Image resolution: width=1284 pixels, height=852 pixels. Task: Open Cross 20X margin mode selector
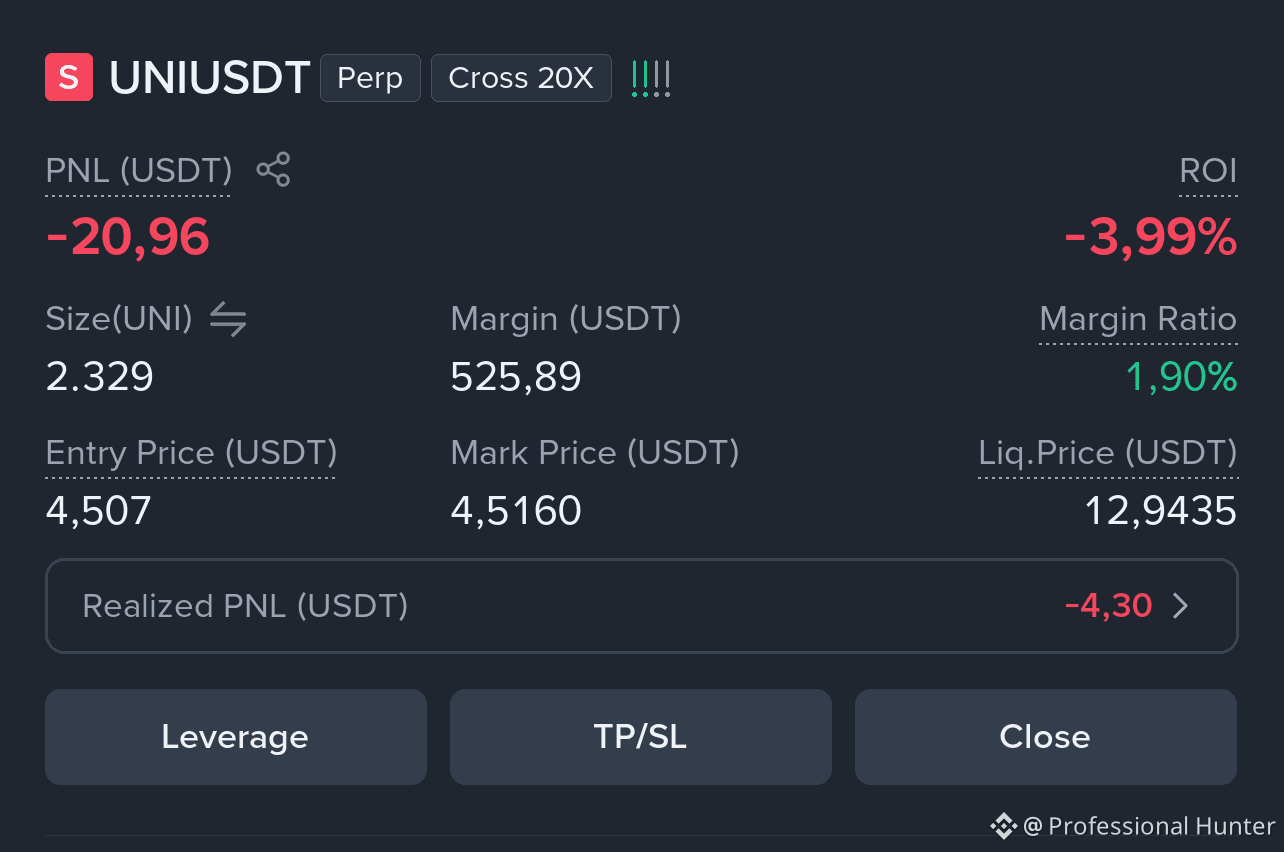pos(521,78)
